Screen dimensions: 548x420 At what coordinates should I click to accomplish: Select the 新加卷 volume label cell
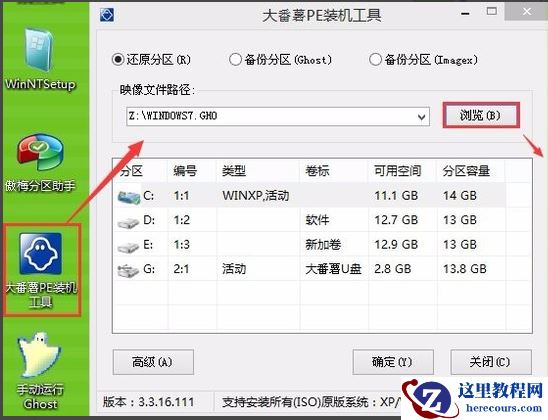click(323, 245)
